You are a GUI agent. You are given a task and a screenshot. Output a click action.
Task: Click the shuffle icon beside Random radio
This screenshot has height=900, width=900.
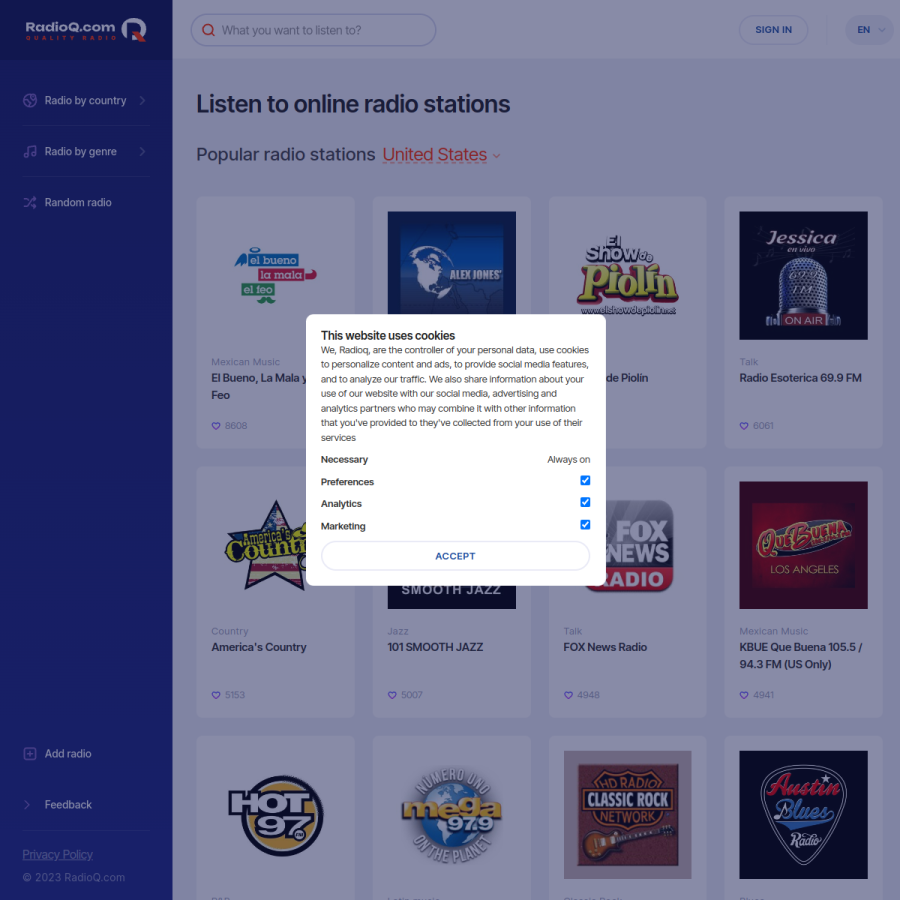[30, 203]
